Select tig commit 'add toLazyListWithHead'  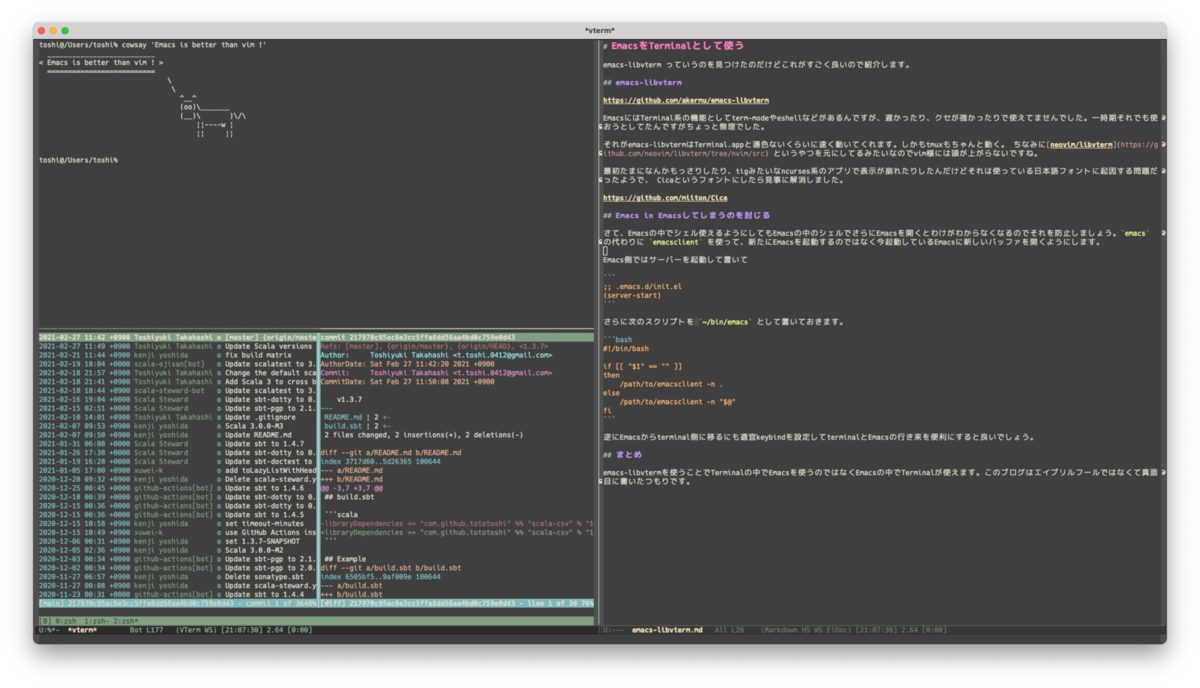(x=178, y=471)
